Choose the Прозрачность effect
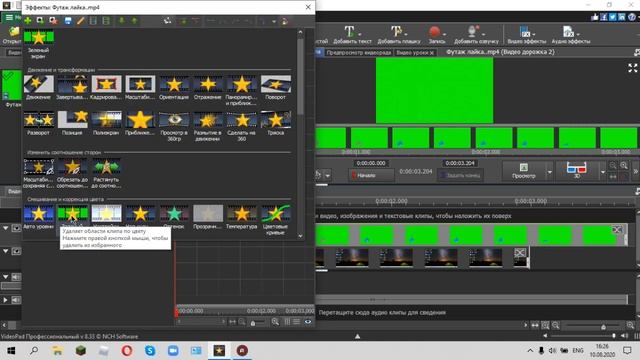The image size is (640, 360). (208, 217)
